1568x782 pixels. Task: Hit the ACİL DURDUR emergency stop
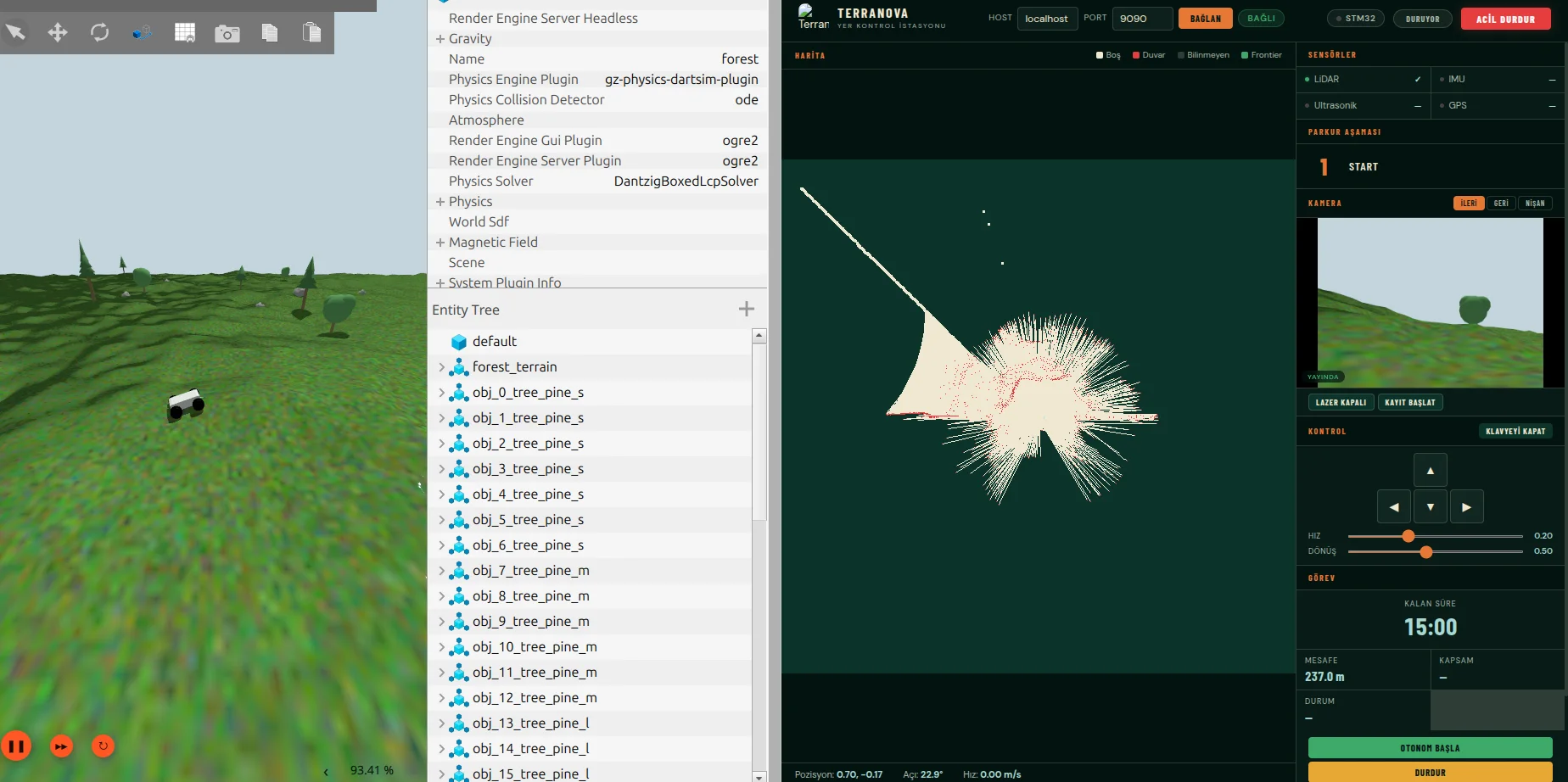[1506, 20]
